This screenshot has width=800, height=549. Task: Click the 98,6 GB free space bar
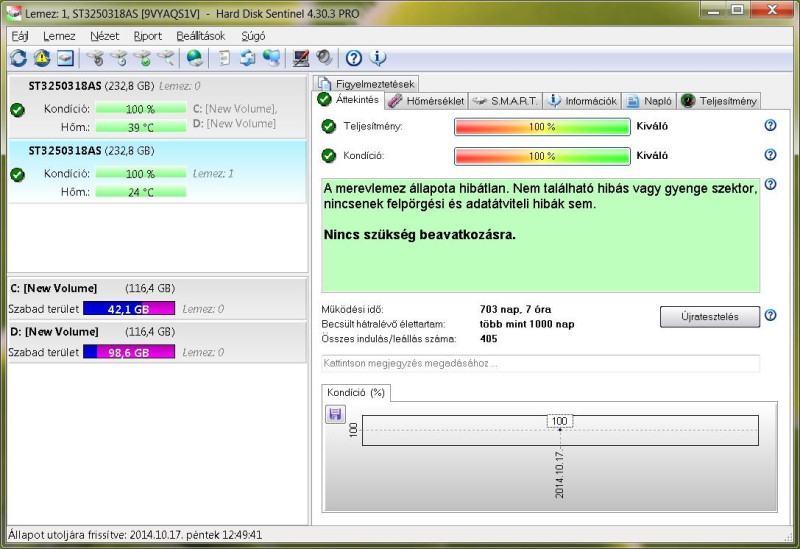pyautogui.click(x=129, y=352)
